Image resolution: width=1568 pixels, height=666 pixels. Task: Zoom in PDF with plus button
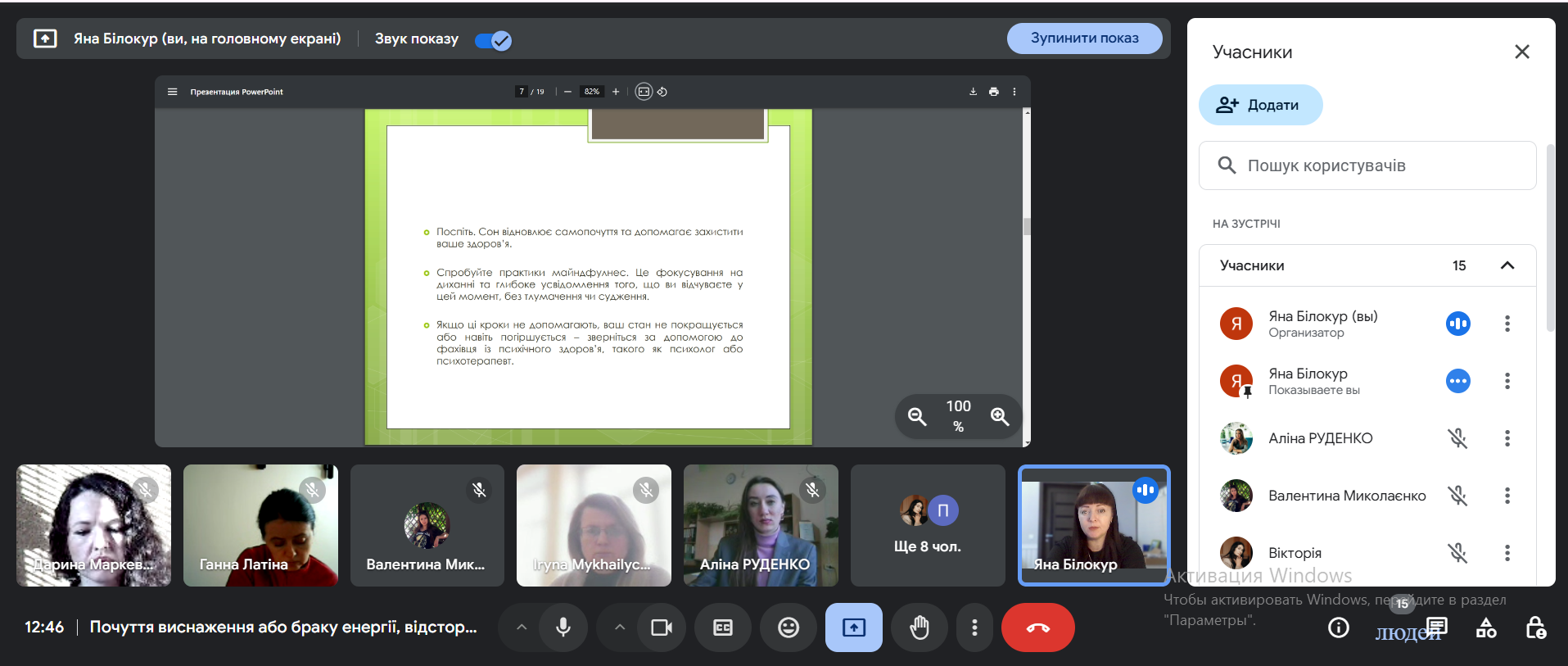[x=616, y=92]
